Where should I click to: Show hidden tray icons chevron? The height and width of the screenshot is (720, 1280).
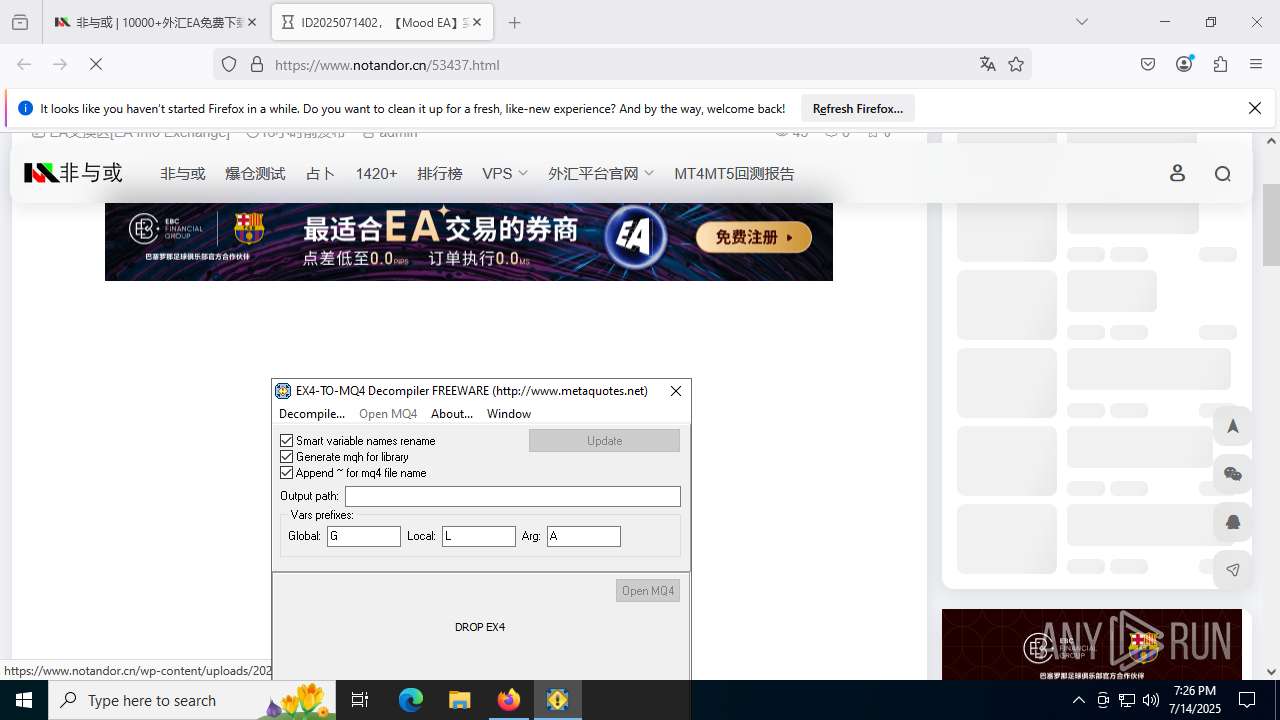tap(1078, 700)
